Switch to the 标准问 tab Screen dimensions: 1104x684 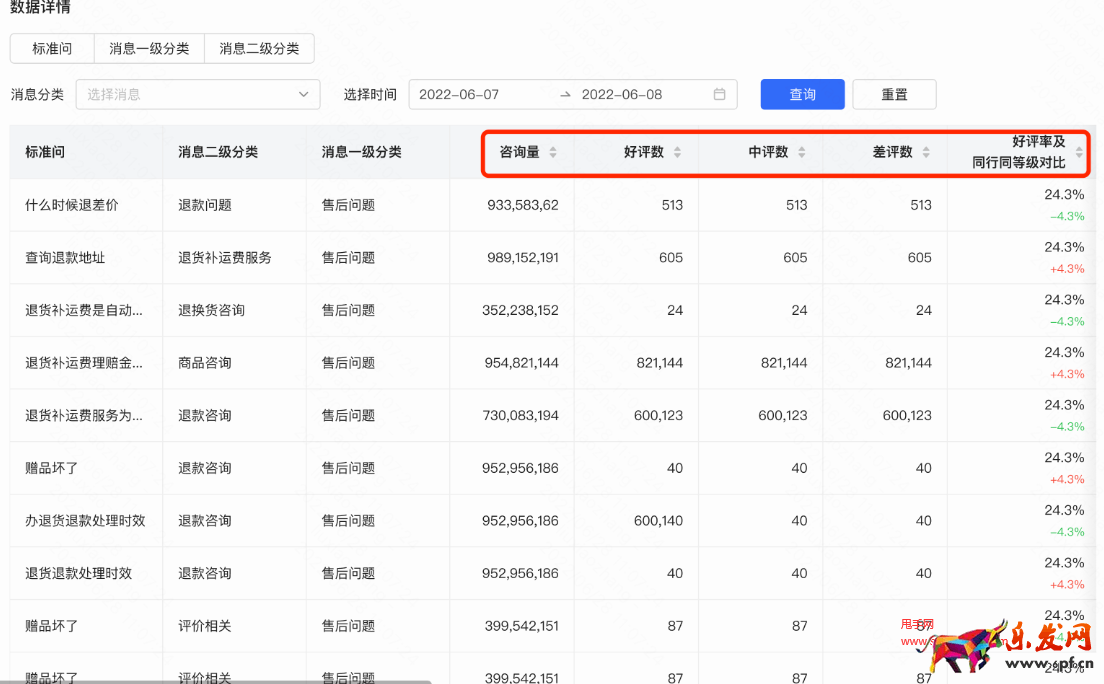(x=52, y=48)
